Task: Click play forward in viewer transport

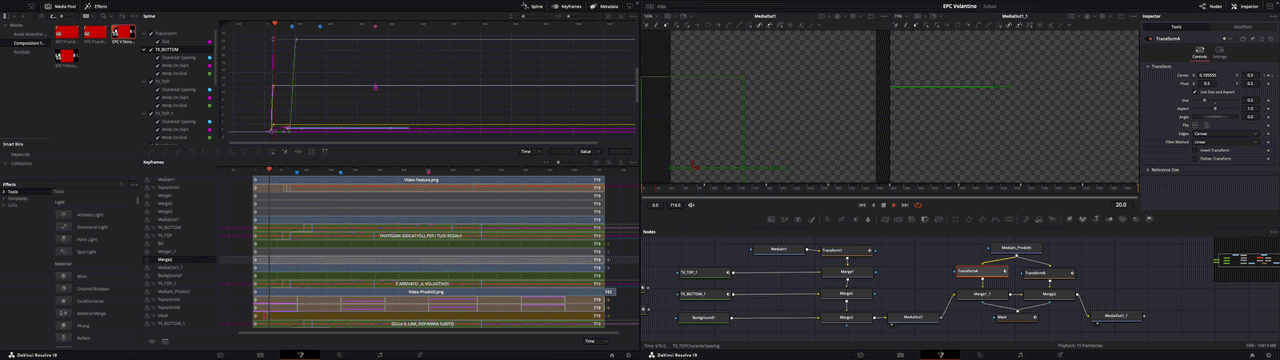Action: point(894,205)
